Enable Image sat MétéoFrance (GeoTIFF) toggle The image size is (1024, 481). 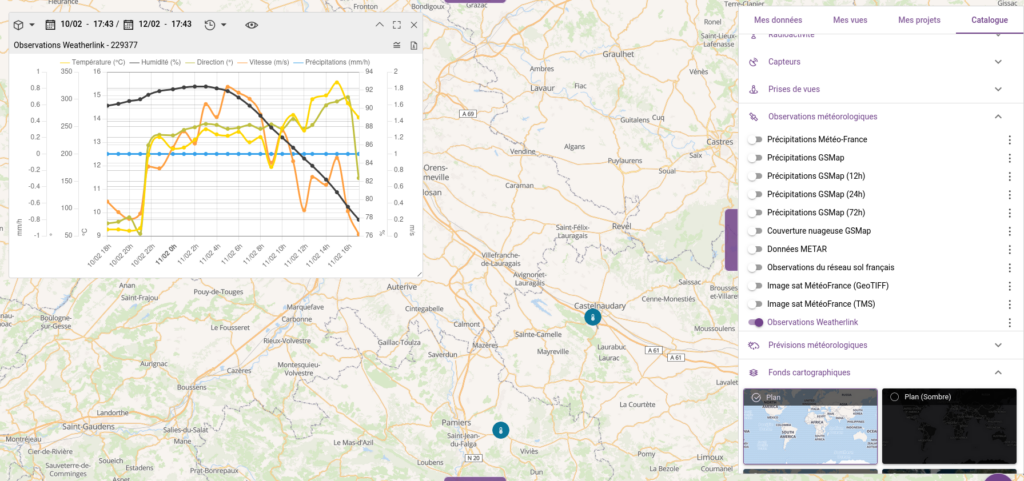click(756, 286)
